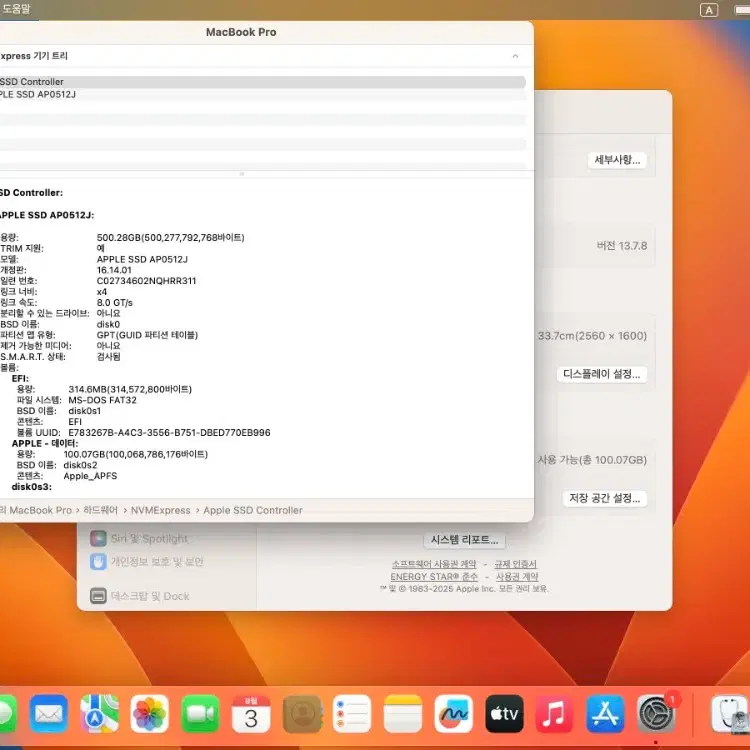Click the 데스크탑 및 Dock sidebar icon

coord(98,596)
